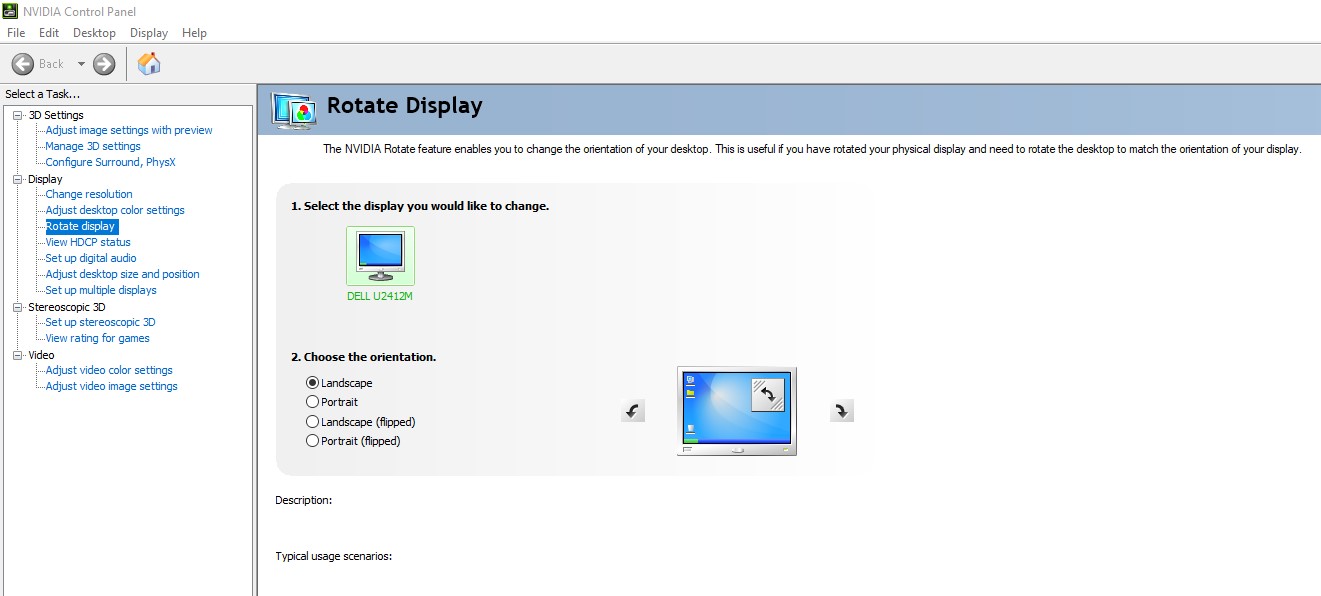Click the Forward arrow button
The height and width of the screenshot is (596, 1321).
point(104,64)
